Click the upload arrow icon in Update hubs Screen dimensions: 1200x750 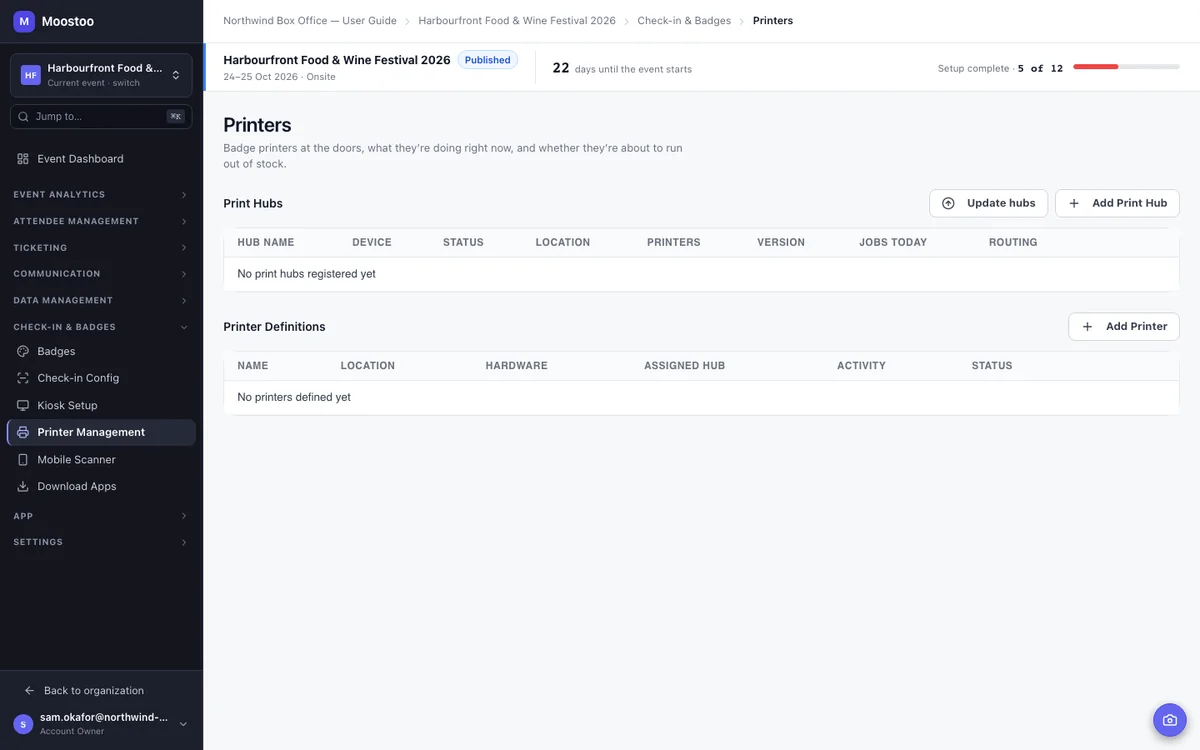coord(948,203)
